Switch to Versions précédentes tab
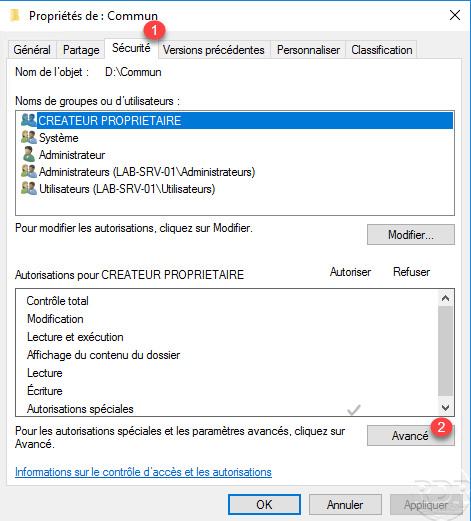Viewport: 471px width, 521px height. pyautogui.click(x=214, y=50)
